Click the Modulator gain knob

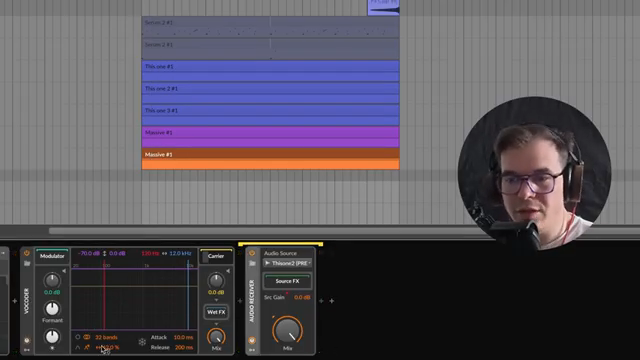click(x=52, y=280)
